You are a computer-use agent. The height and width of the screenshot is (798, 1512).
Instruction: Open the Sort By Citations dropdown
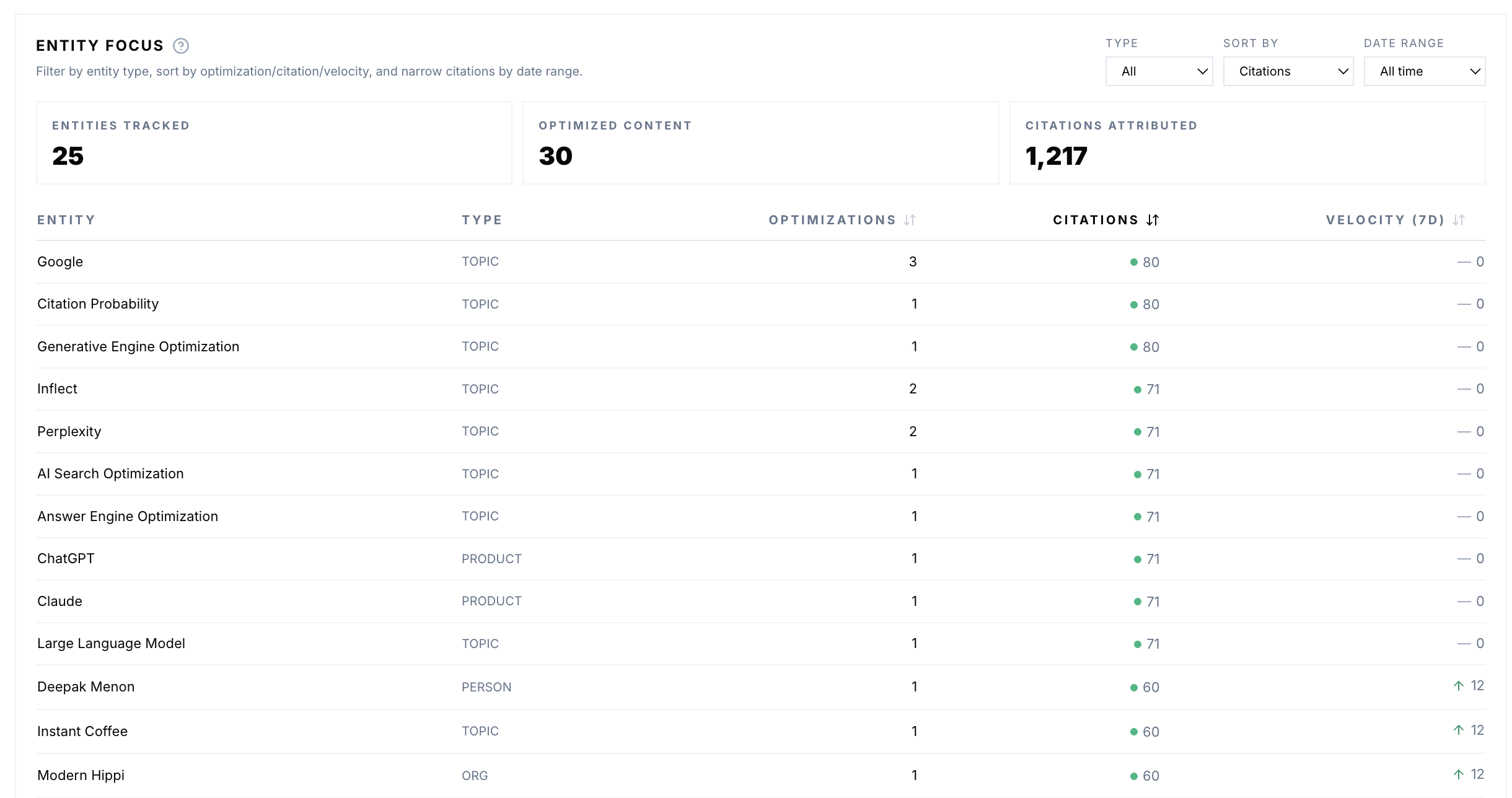pyautogui.click(x=1288, y=71)
